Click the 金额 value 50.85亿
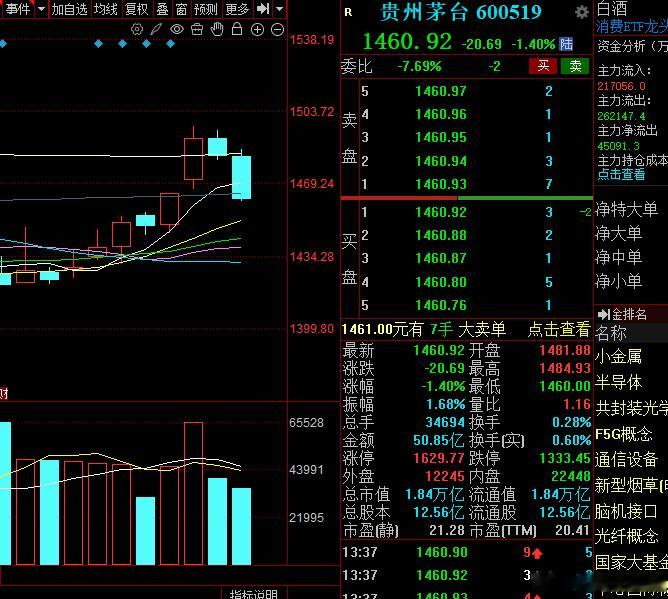Screen dimensions: 668x599 (x=439, y=440)
